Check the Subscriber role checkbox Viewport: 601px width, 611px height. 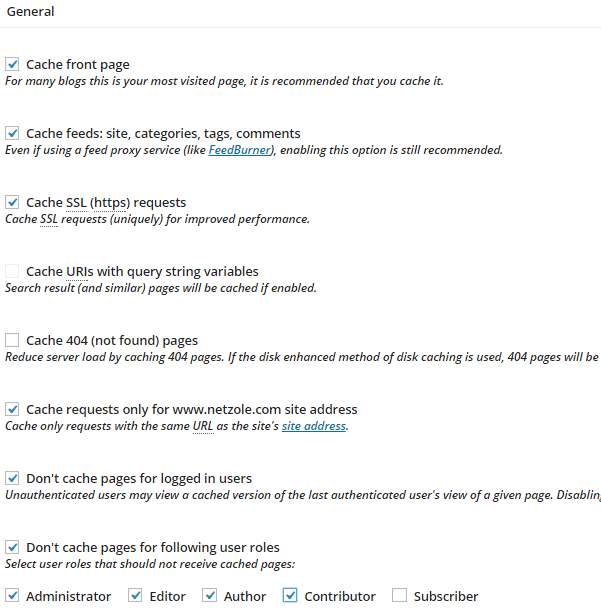pyautogui.click(x=400, y=596)
